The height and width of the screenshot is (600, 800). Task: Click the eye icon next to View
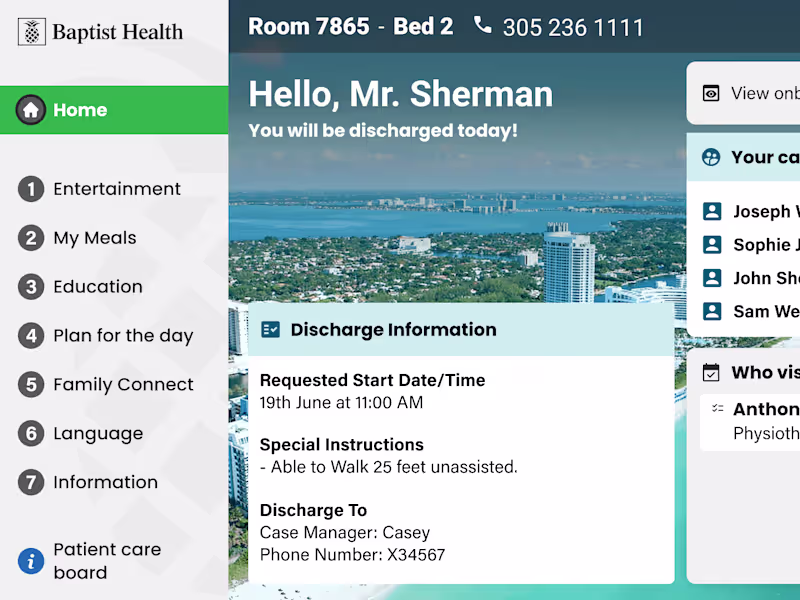(711, 93)
